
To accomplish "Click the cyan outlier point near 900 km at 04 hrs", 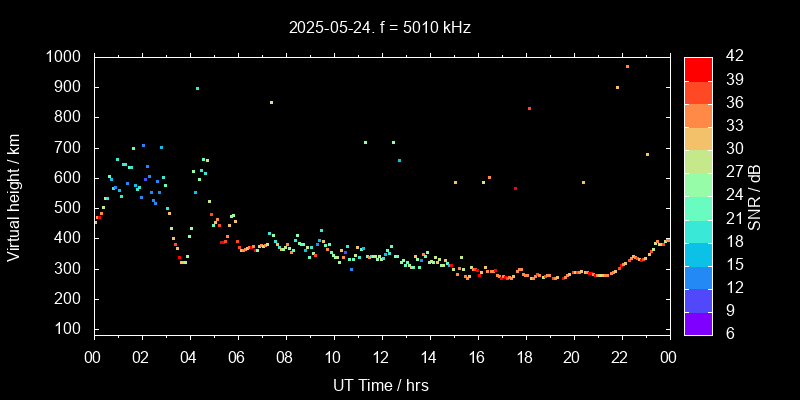I will click(x=197, y=88).
